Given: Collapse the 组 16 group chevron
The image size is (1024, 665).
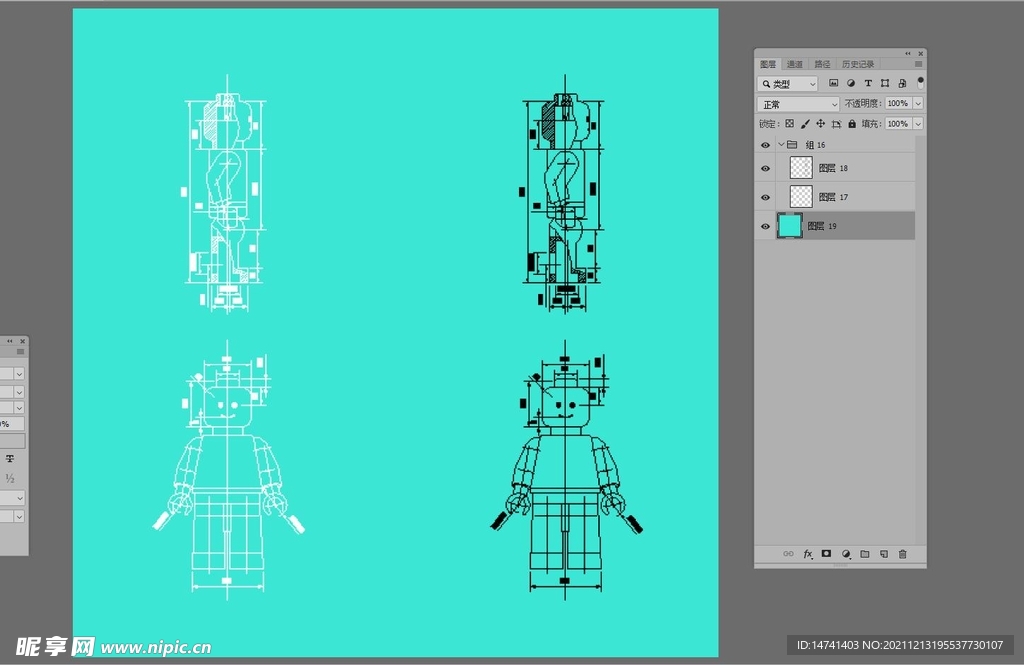Looking at the screenshot, I should 781,144.
